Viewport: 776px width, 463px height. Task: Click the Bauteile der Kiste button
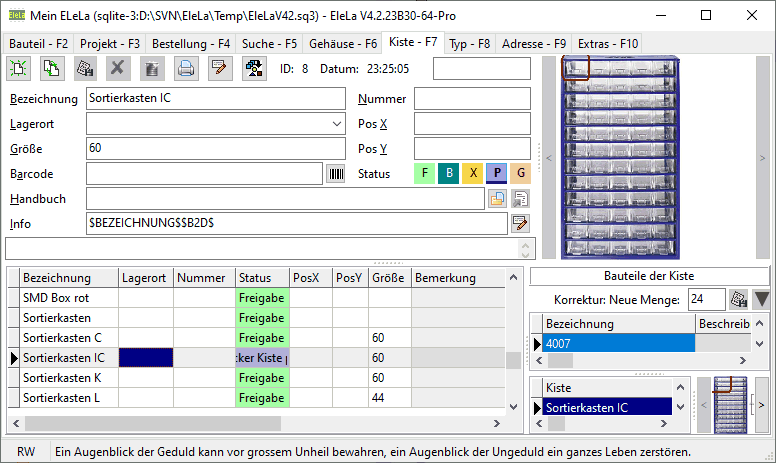pyautogui.click(x=649, y=276)
